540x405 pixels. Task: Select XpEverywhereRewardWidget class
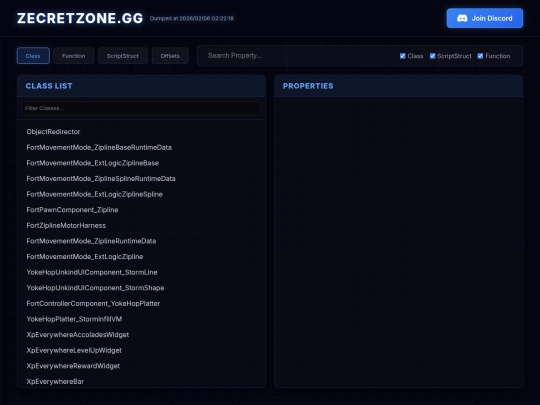coord(141,366)
